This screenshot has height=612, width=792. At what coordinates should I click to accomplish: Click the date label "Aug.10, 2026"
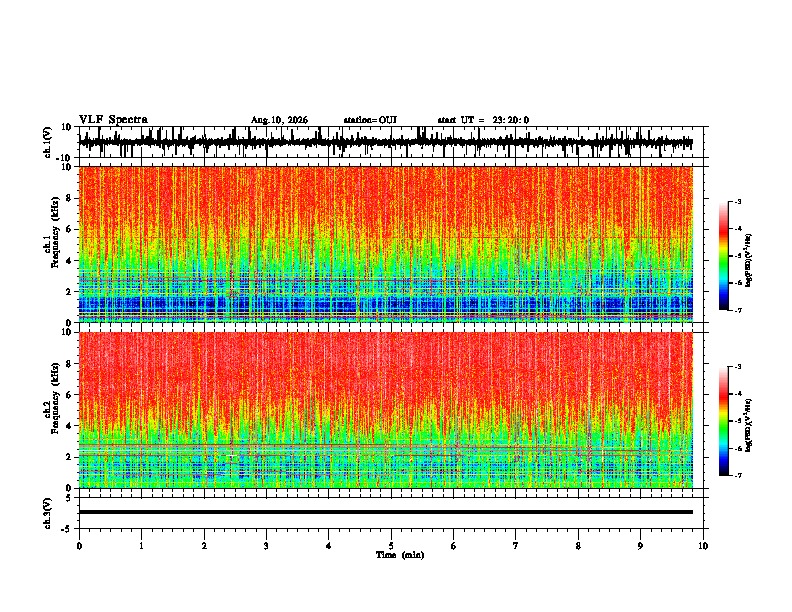pos(279,120)
